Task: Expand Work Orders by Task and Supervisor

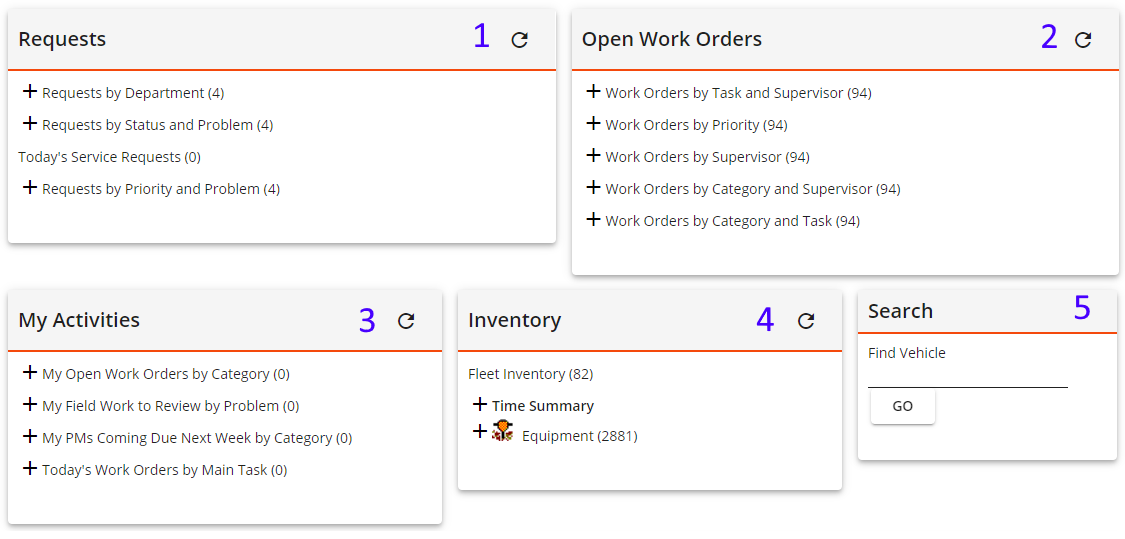Action: (593, 92)
